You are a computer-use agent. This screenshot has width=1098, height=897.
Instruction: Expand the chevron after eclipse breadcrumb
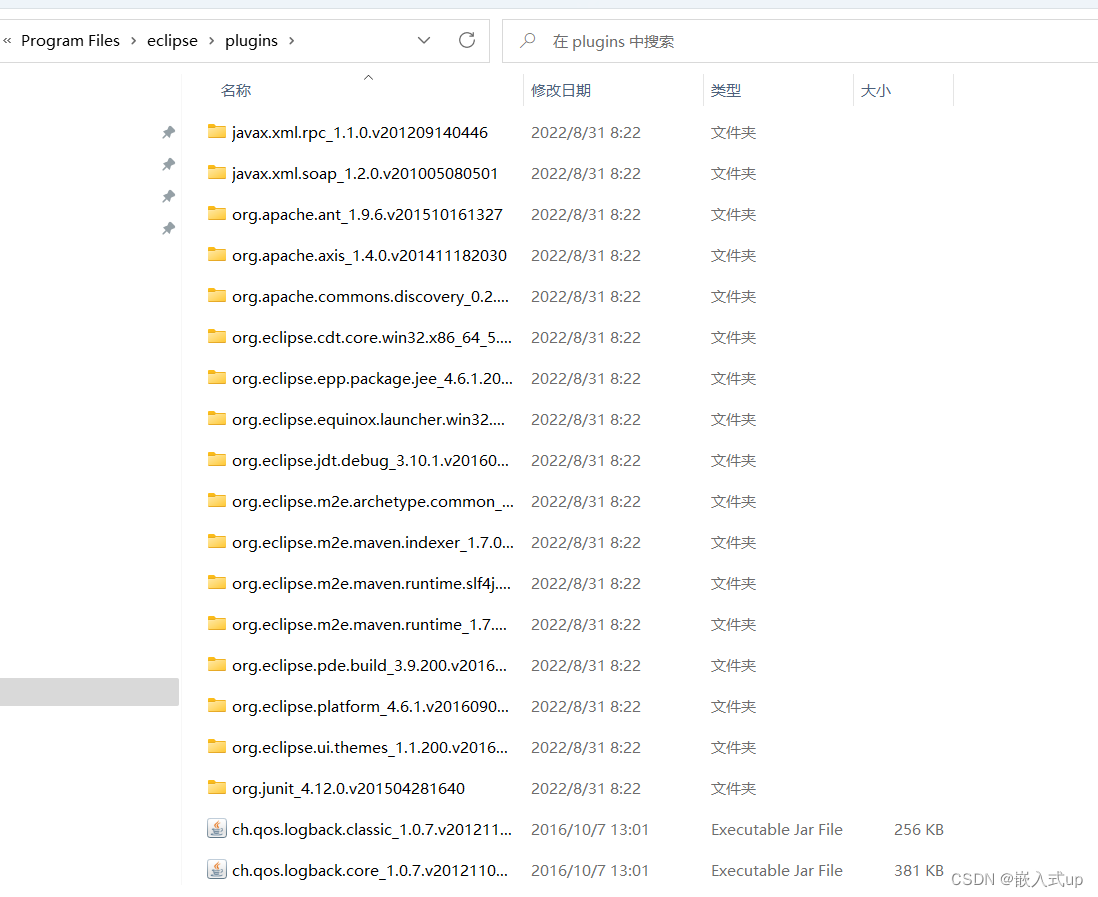point(211,41)
